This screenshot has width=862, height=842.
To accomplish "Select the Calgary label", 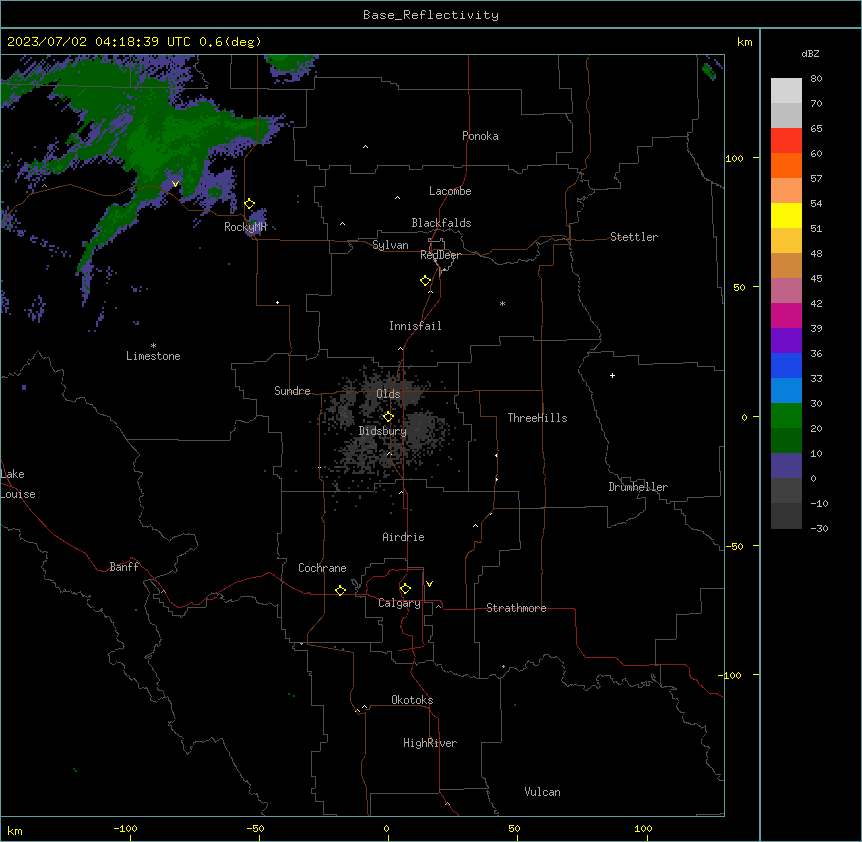I will (x=399, y=603).
